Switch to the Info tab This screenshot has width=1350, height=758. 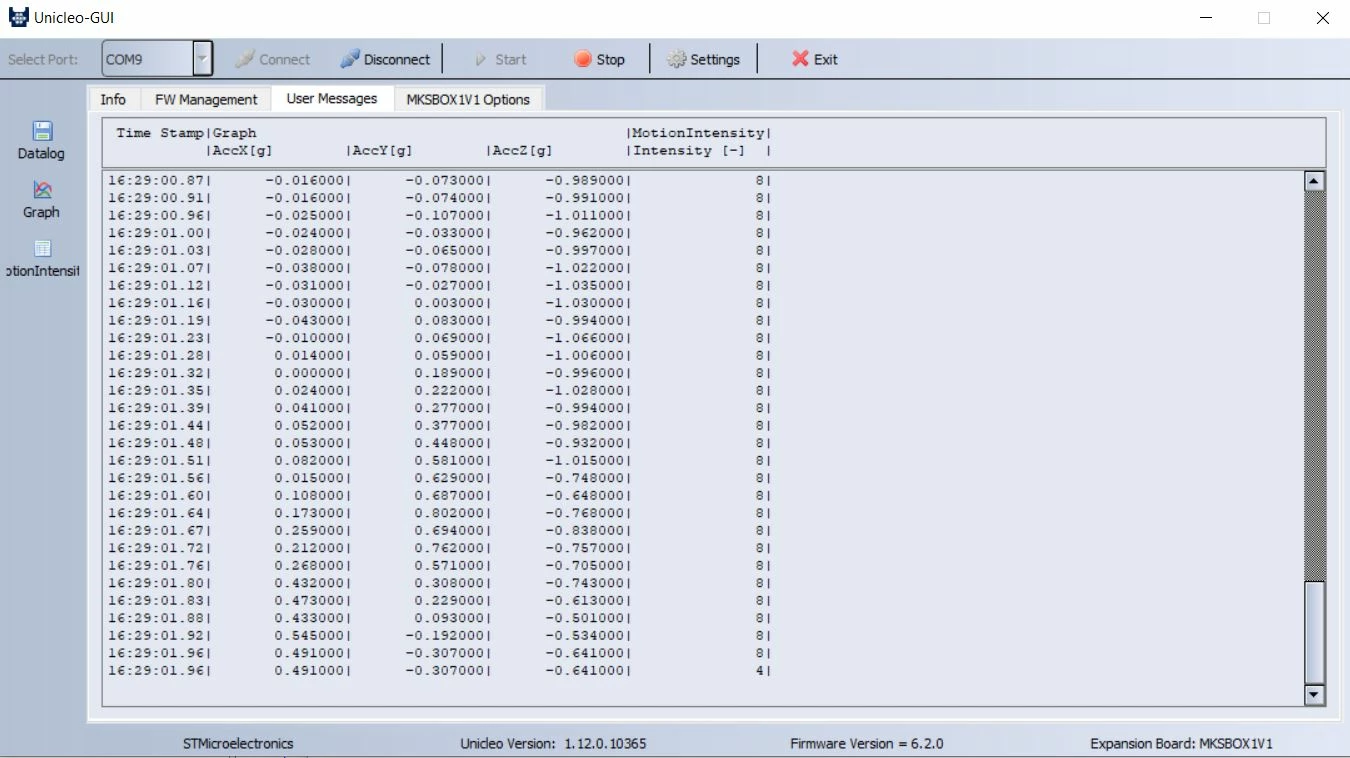pyautogui.click(x=113, y=99)
